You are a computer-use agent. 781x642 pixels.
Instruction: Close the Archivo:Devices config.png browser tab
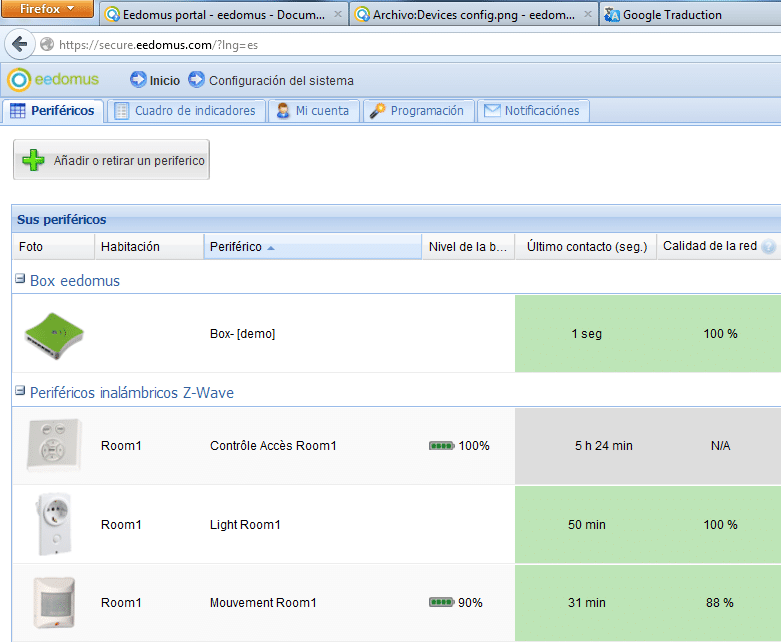(x=588, y=14)
